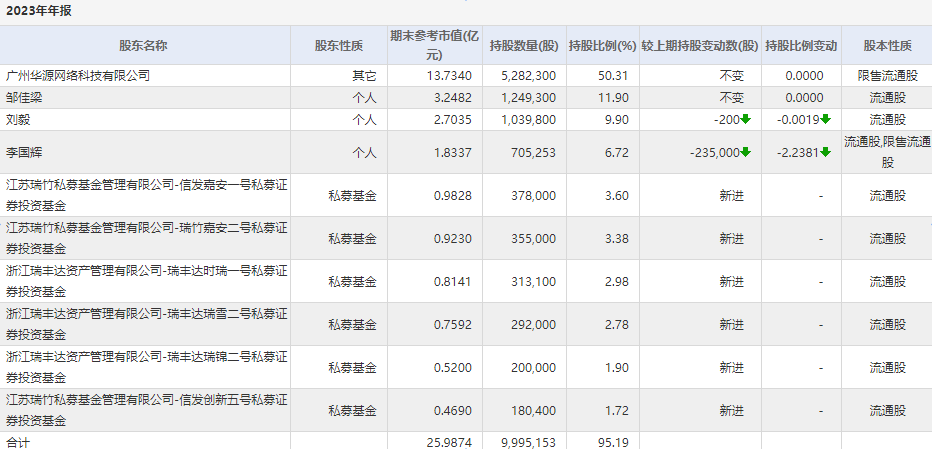Click market value 3.2482

[452, 98]
